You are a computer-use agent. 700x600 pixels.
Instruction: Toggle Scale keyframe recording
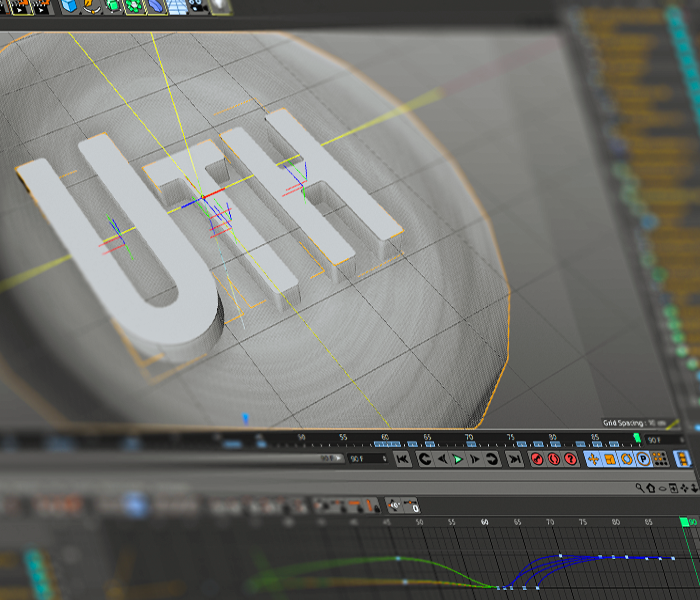pyautogui.click(x=610, y=459)
